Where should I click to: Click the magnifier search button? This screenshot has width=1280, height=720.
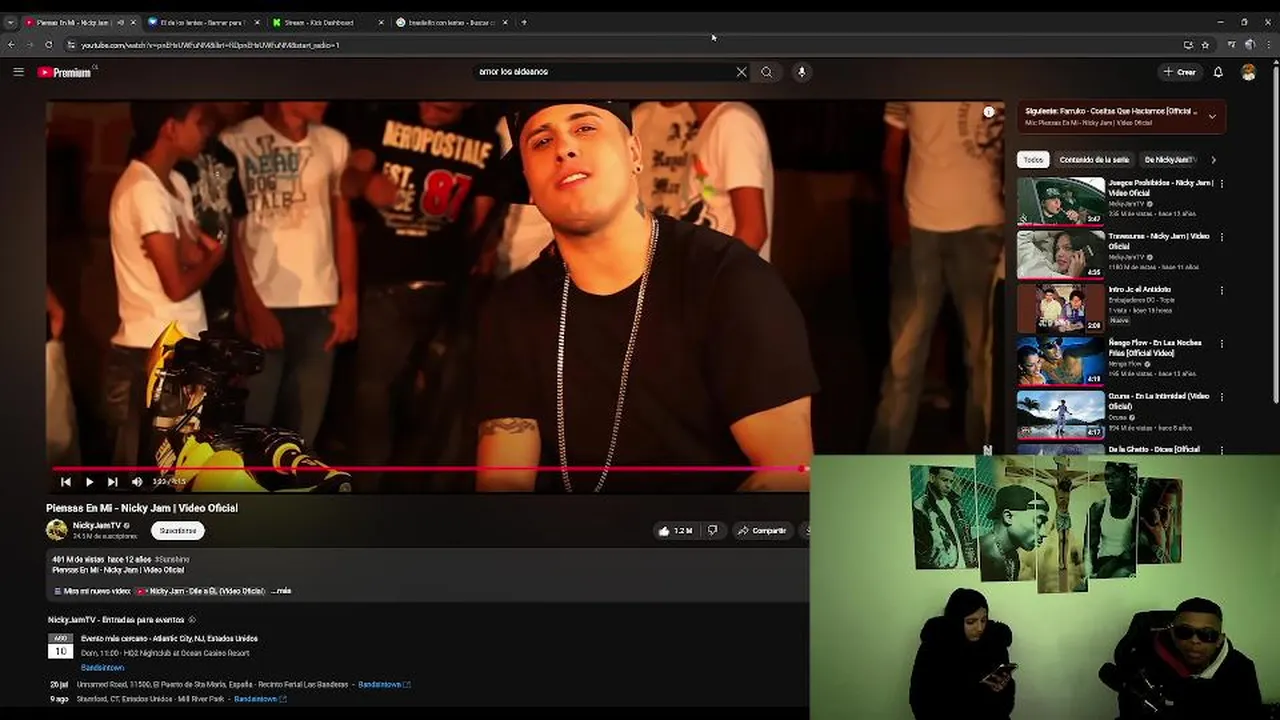point(767,72)
